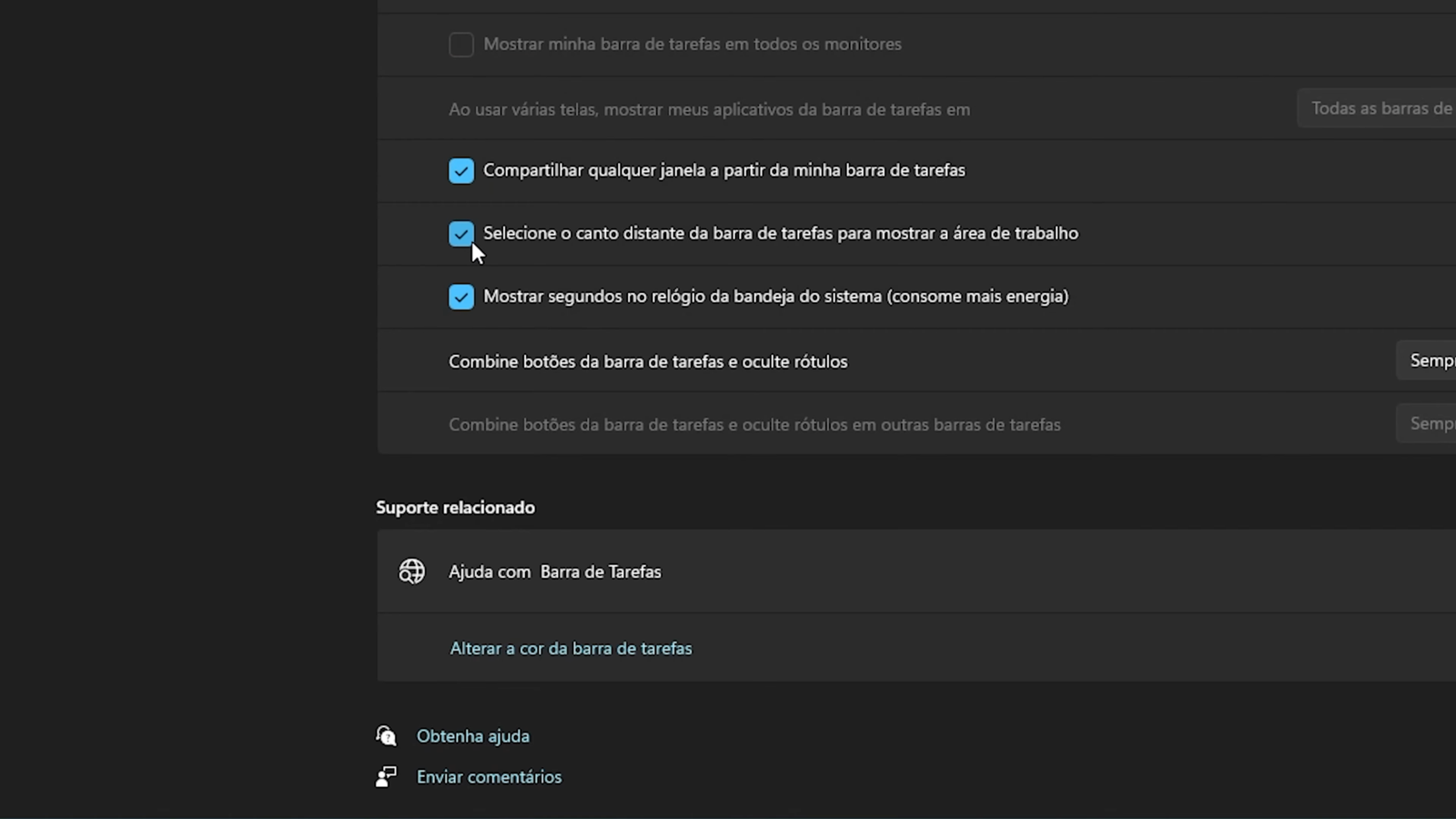Uncheck Compartilhar qualquer janela a partir da barra
This screenshot has height=819, width=1456.
point(461,171)
